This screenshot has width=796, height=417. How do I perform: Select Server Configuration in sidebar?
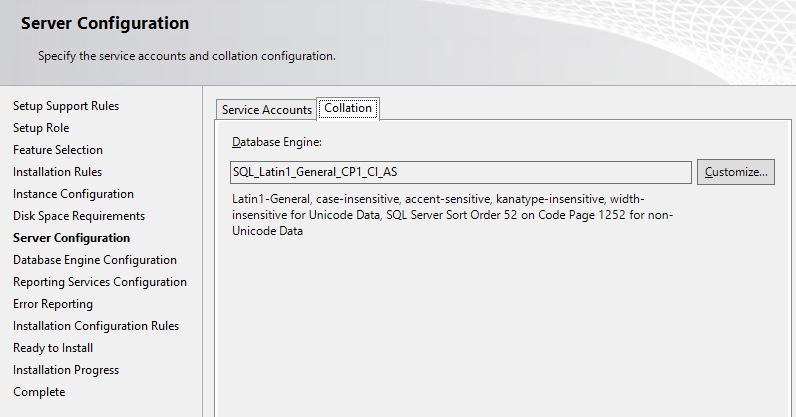[72, 238]
